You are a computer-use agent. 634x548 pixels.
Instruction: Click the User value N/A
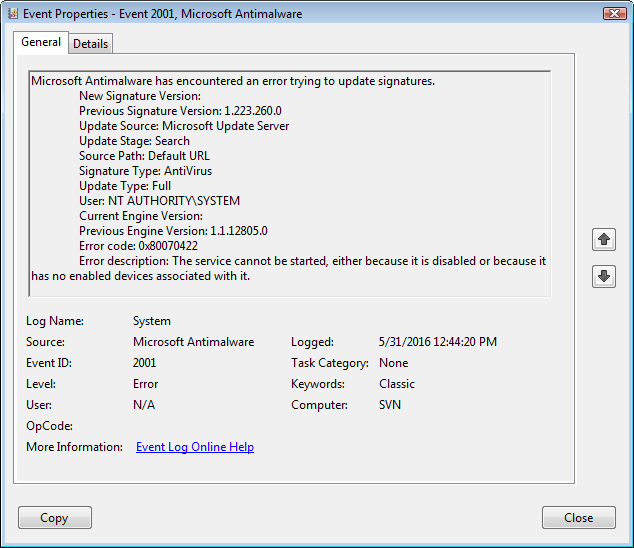click(x=144, y=405)
